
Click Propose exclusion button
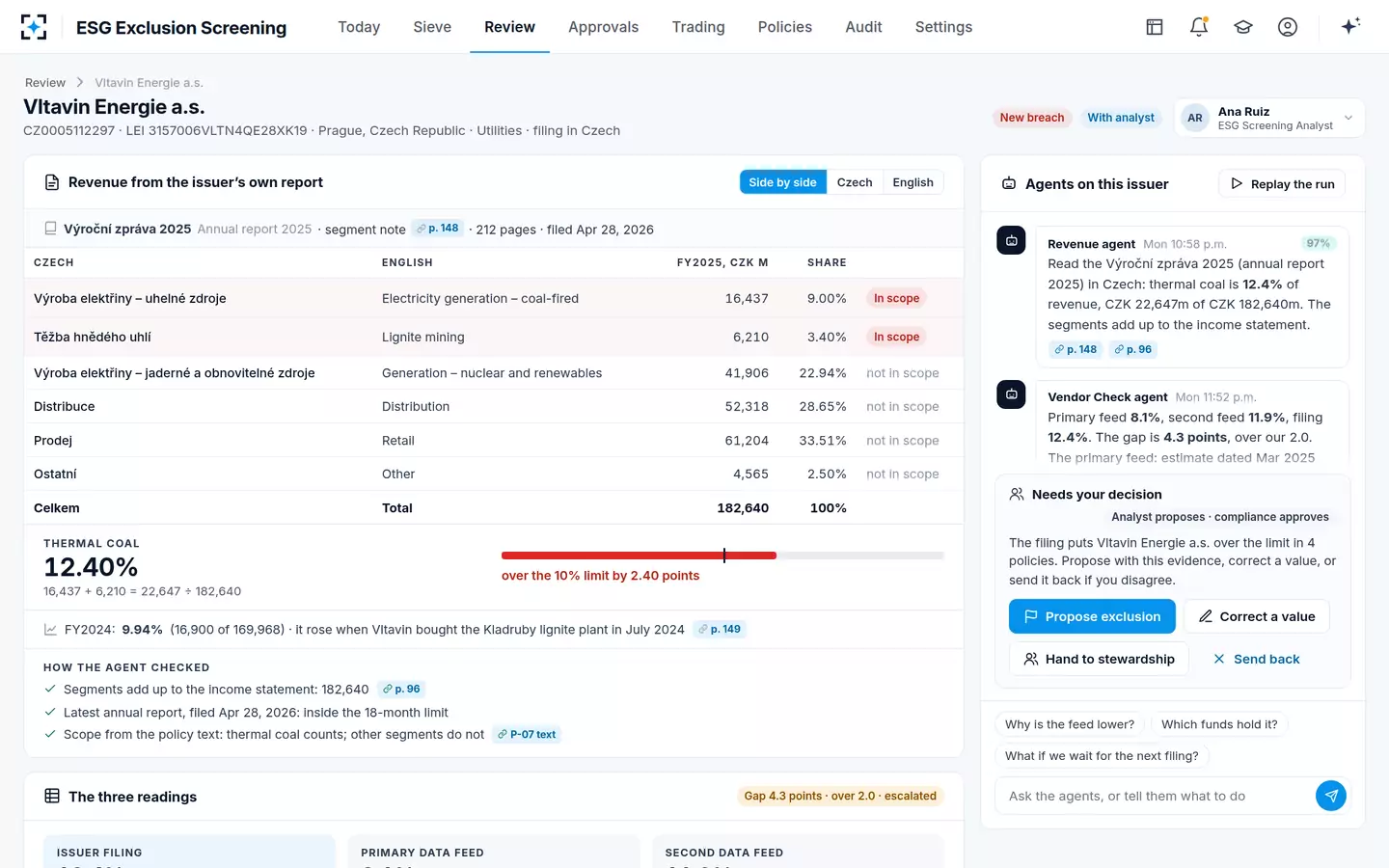[x=1092, y=616]
